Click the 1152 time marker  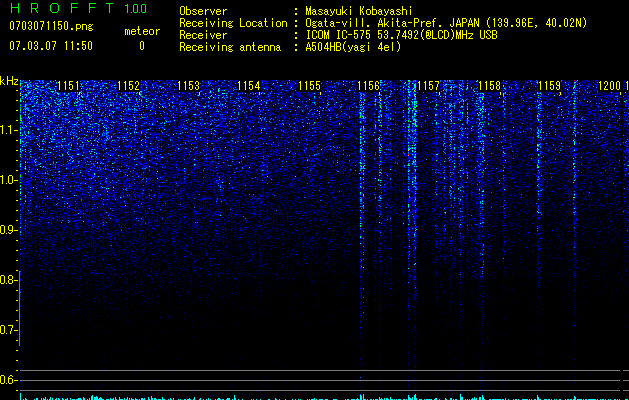pos(128,86)
